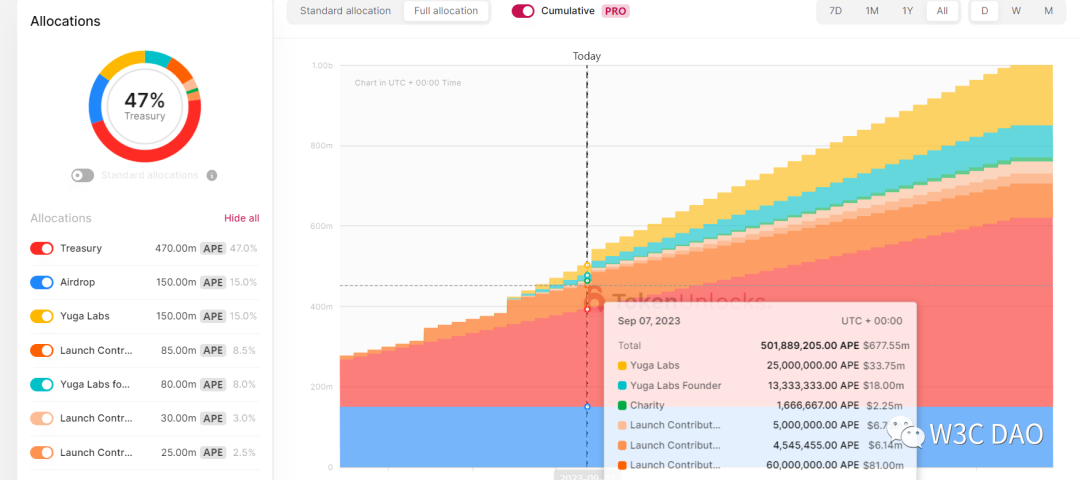Click the 15.0% Airdrop percentage
This screenshot has height=480, width=1080.
(243, 282)
